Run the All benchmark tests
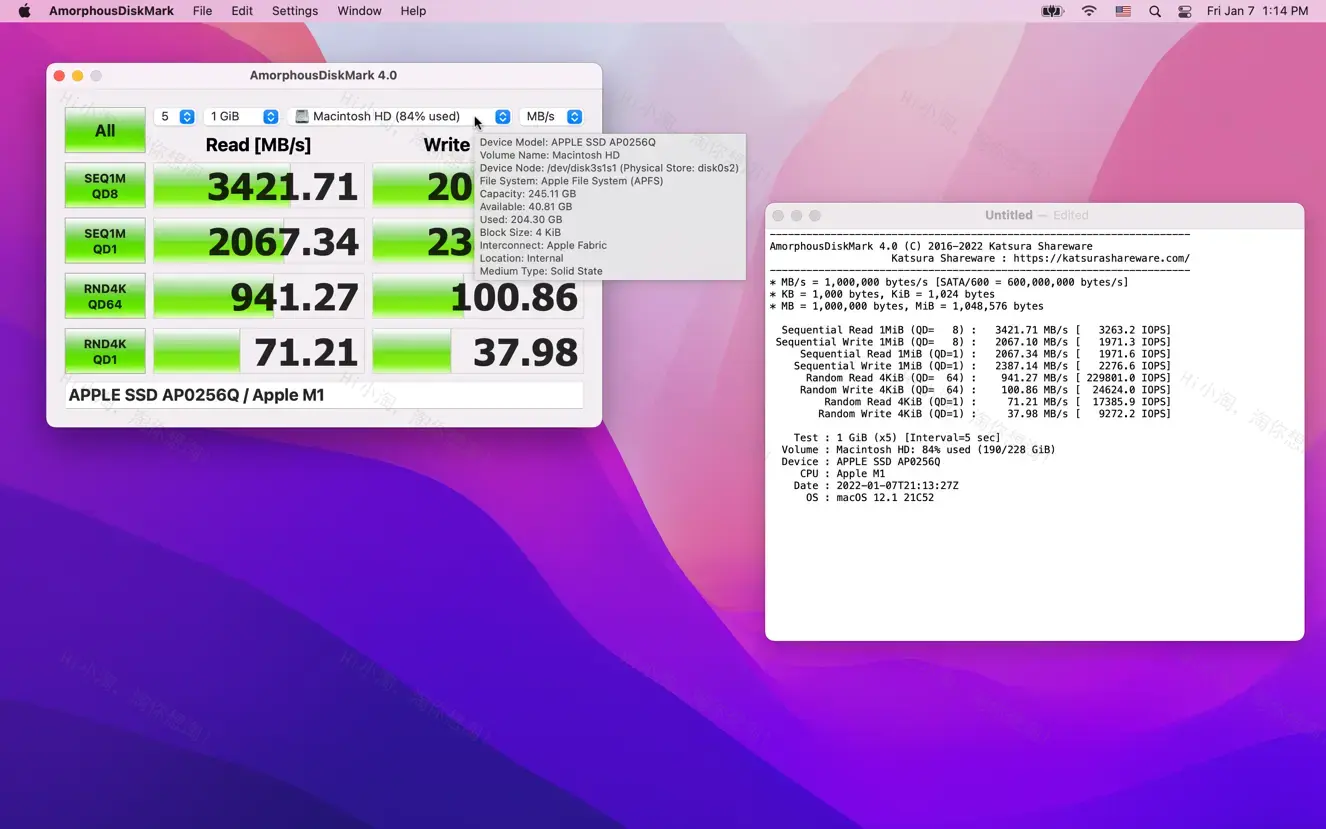1326x829 pixels. click(104, 129)
